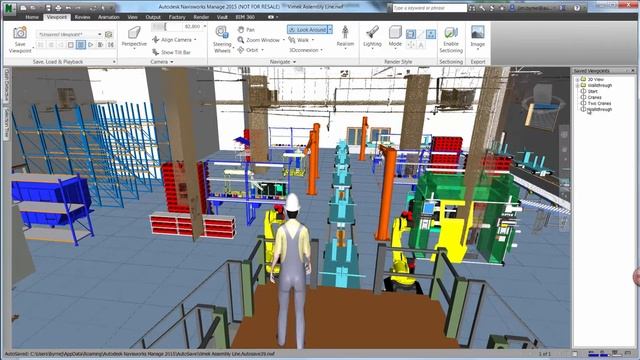The width and height of the screenshot is (640, 360).
Task: Open the Output ribbon tab
Action: coord(153,17)
